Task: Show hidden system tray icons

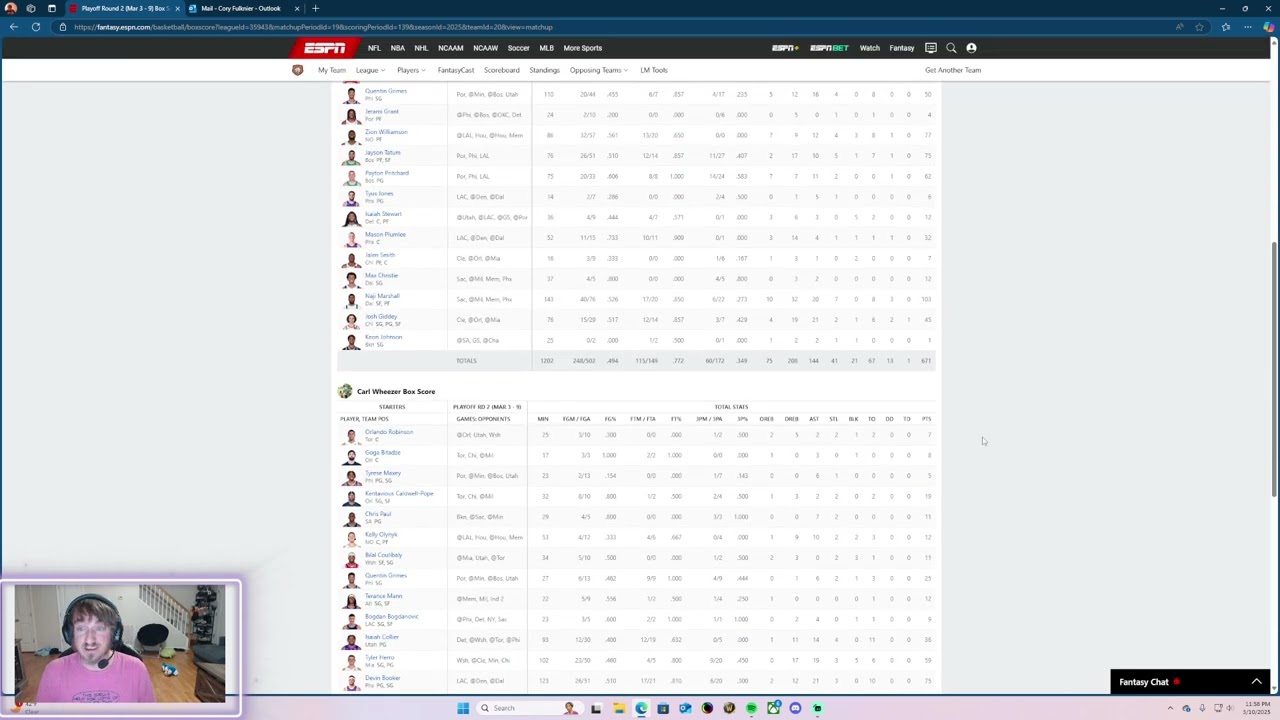Action: click(x=1170, y=708)
